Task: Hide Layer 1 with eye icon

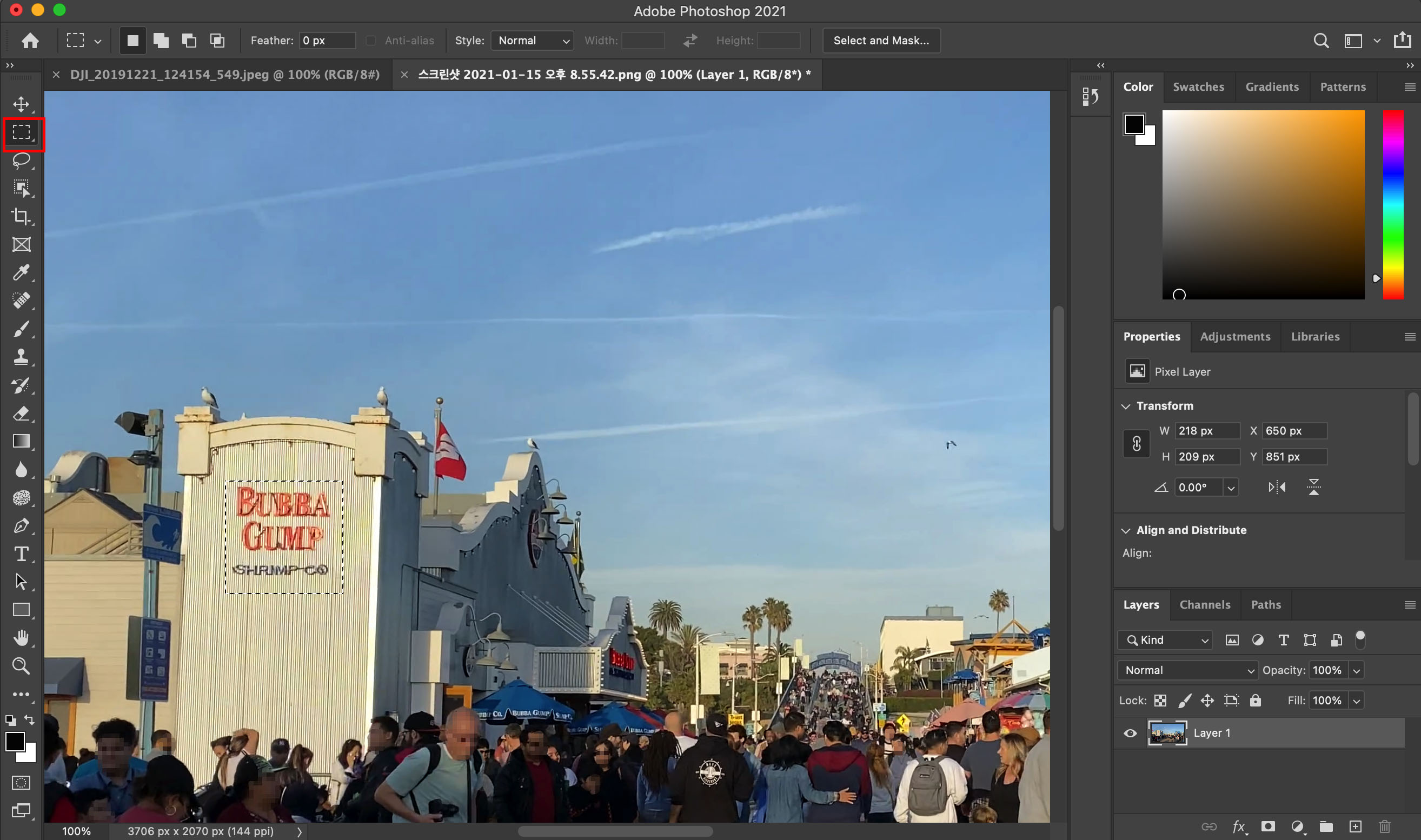Action: [x=1130, y=733]
